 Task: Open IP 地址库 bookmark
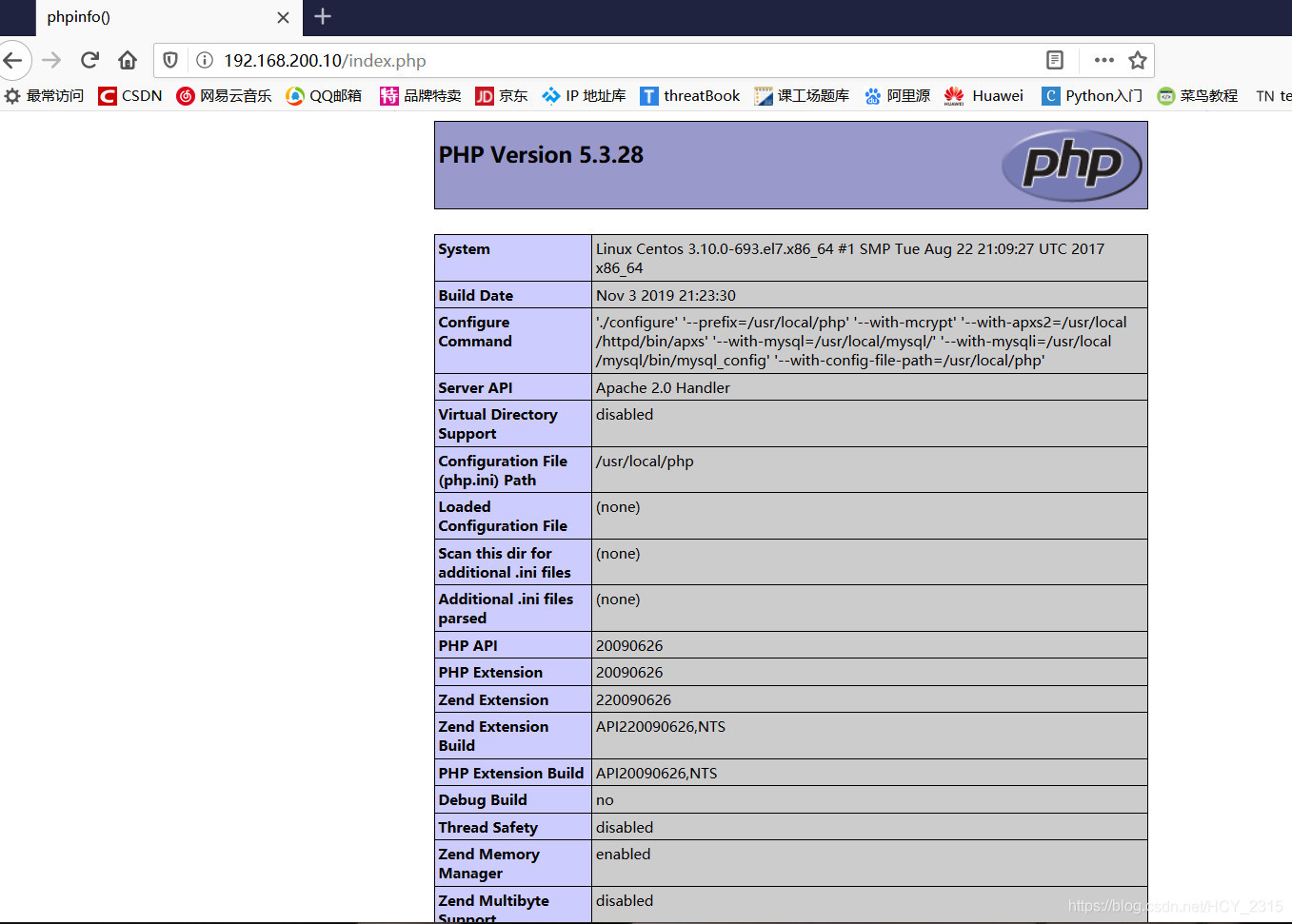click(x=585, y=95)
